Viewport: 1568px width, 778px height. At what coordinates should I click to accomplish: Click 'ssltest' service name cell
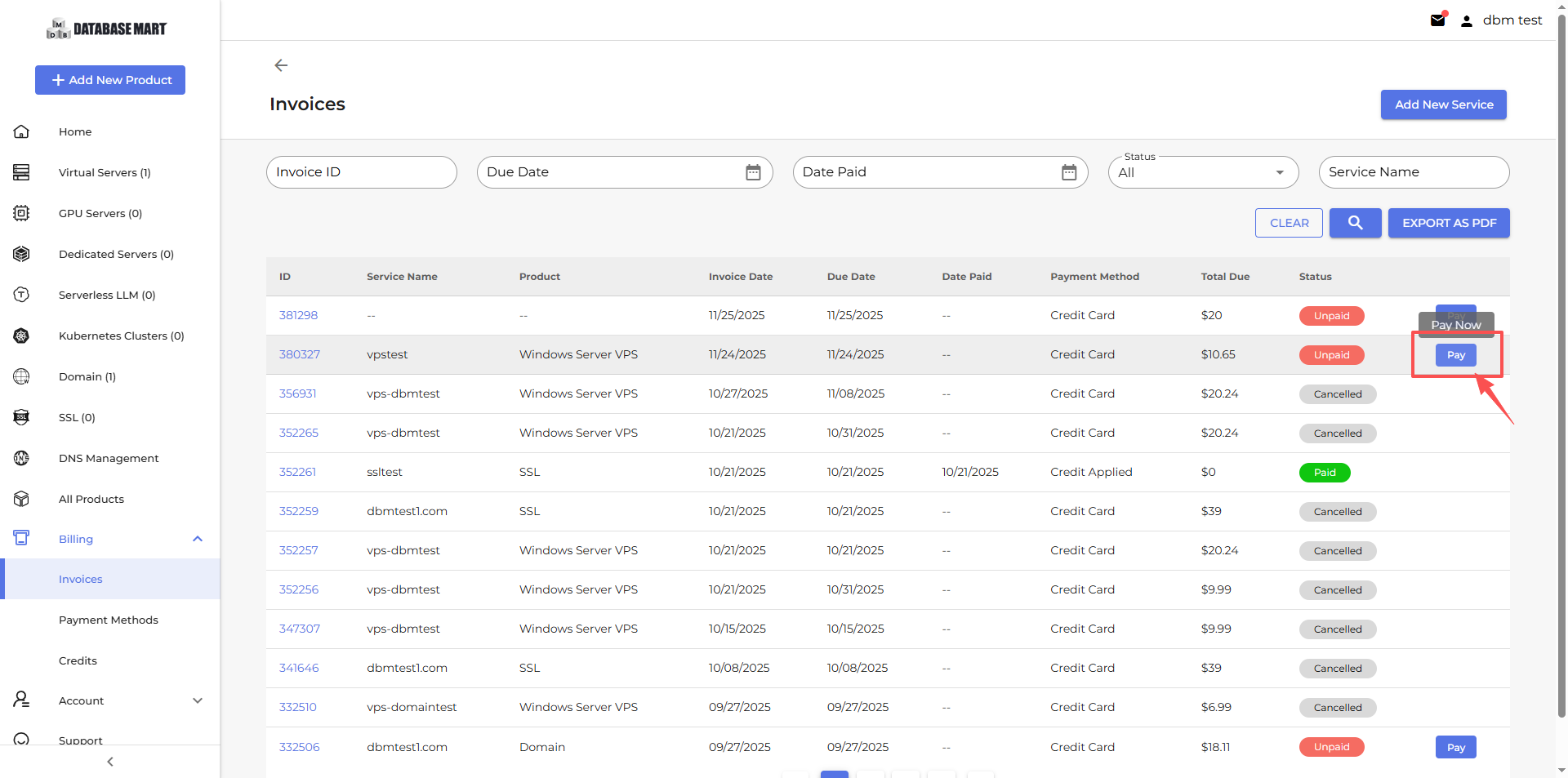pyautogui.click(x=385, y=472)
